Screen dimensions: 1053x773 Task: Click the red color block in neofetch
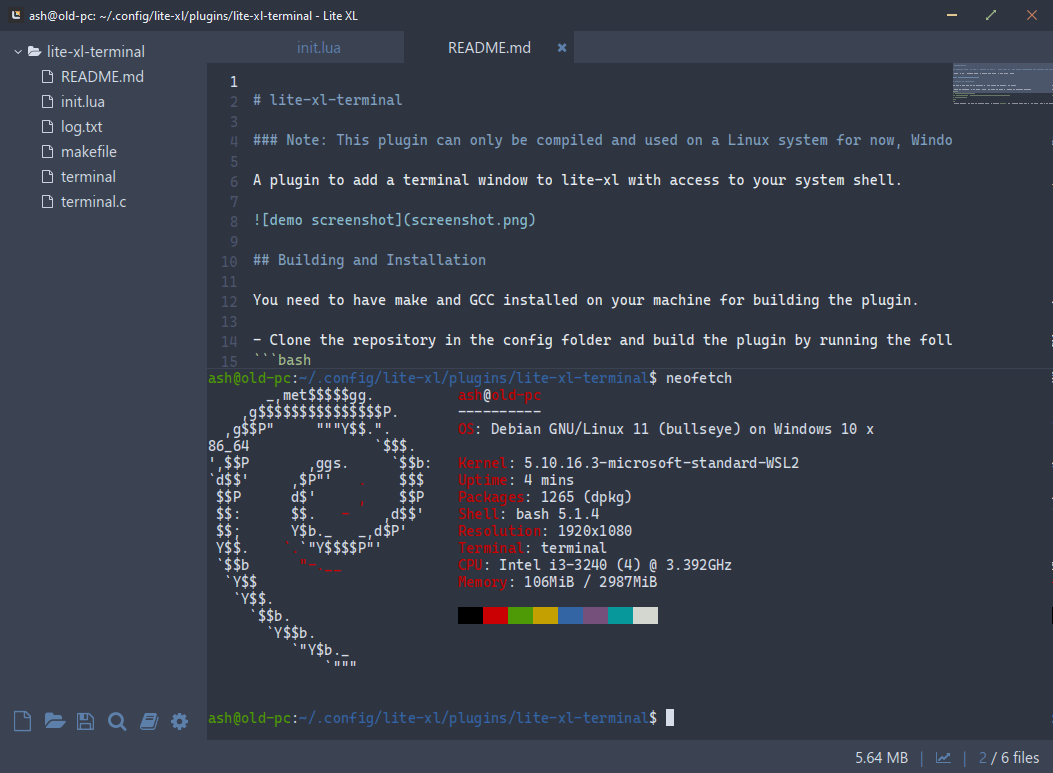tap(495, 615)
